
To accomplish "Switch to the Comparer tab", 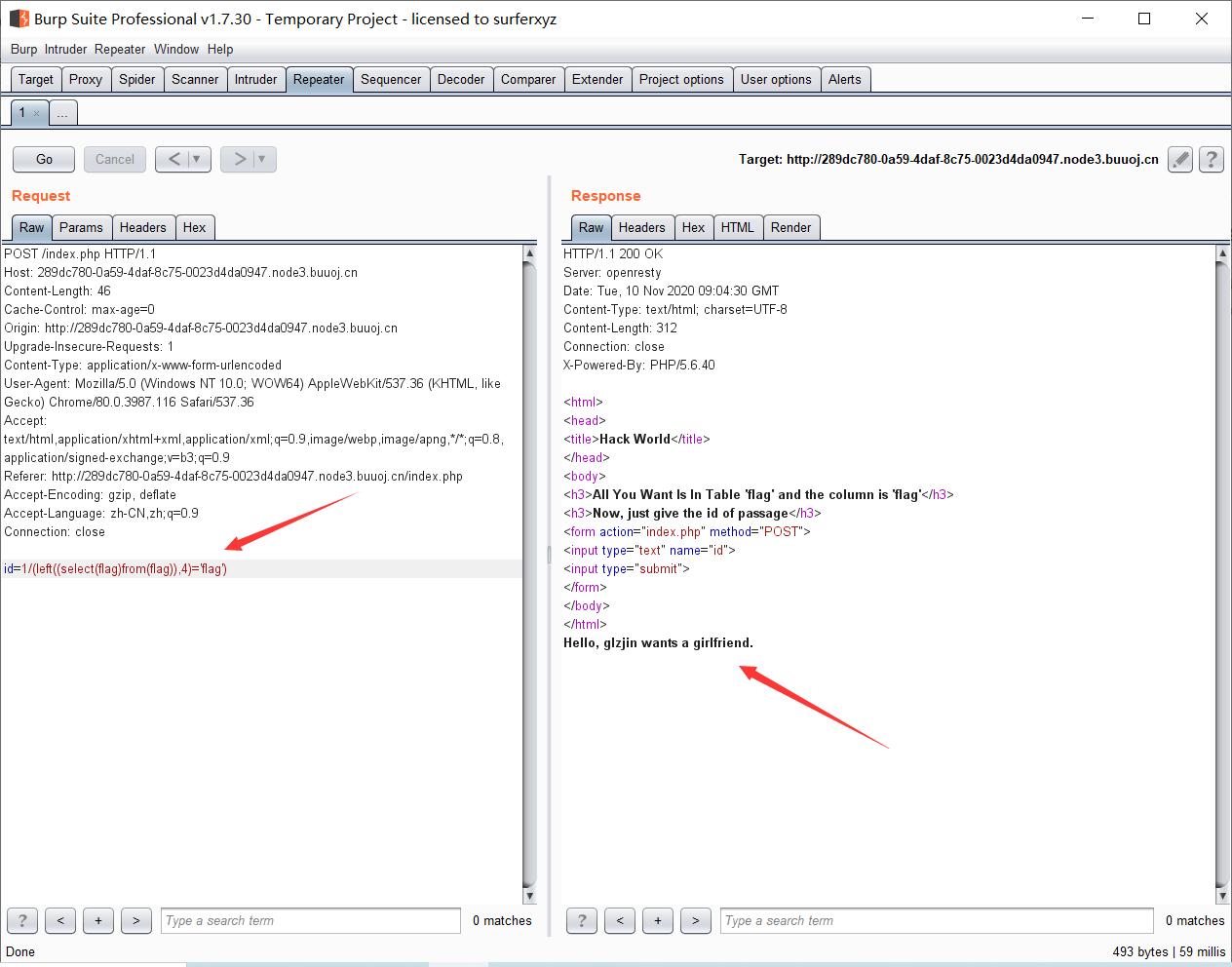I will (528, 79).
